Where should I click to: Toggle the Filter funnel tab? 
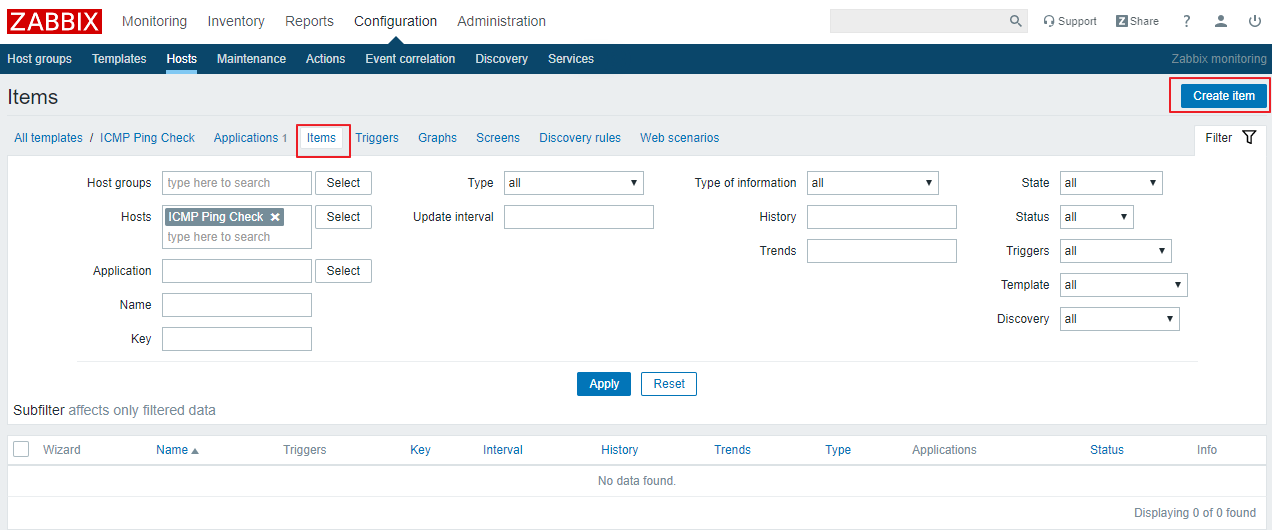coord(1230,138)
